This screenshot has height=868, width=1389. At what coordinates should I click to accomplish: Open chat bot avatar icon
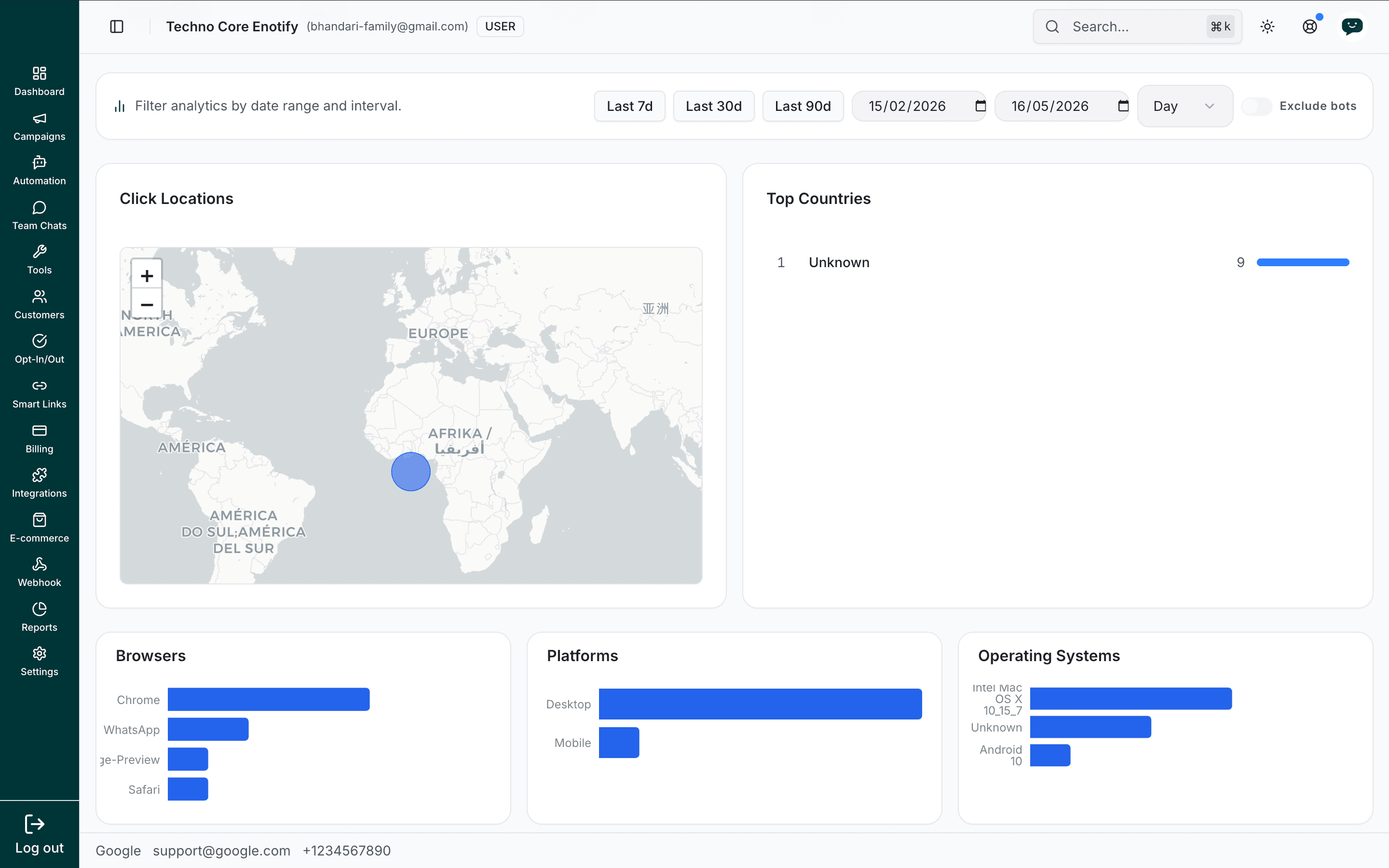[1352, 27]
